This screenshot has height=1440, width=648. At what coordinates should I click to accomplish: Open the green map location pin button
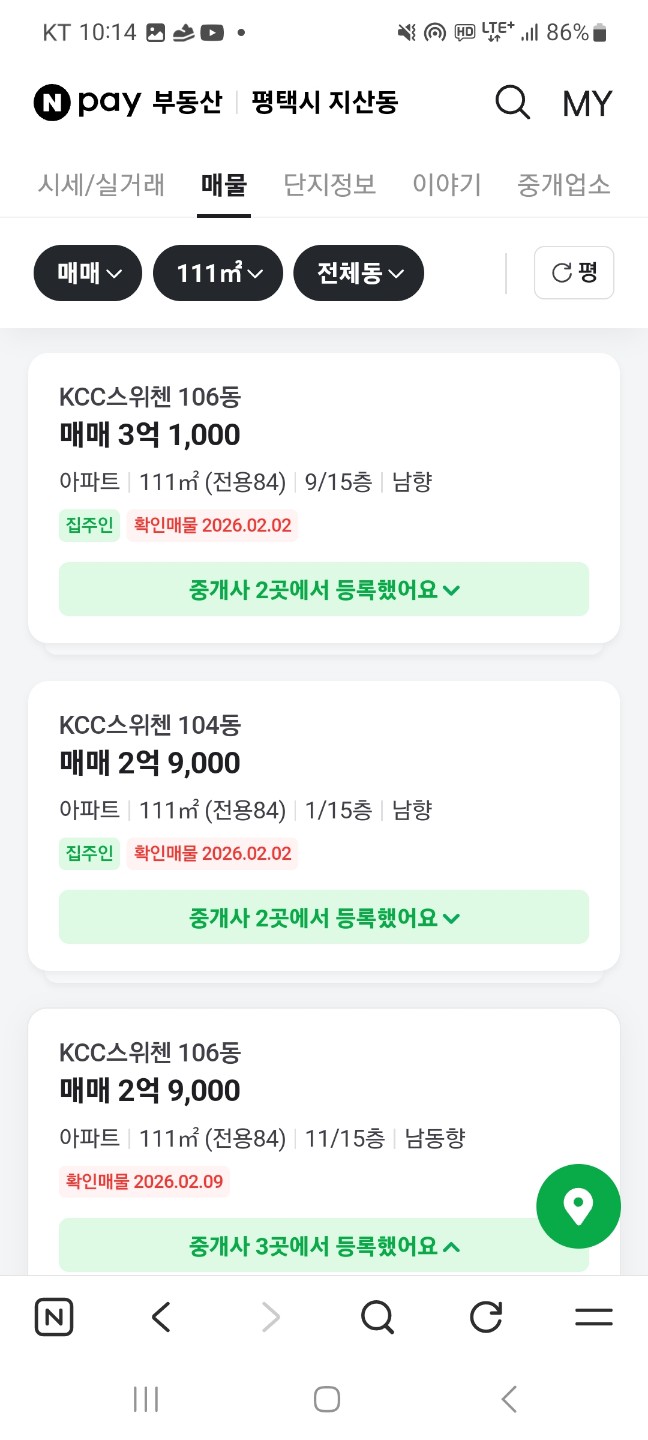pos(578,1206)
